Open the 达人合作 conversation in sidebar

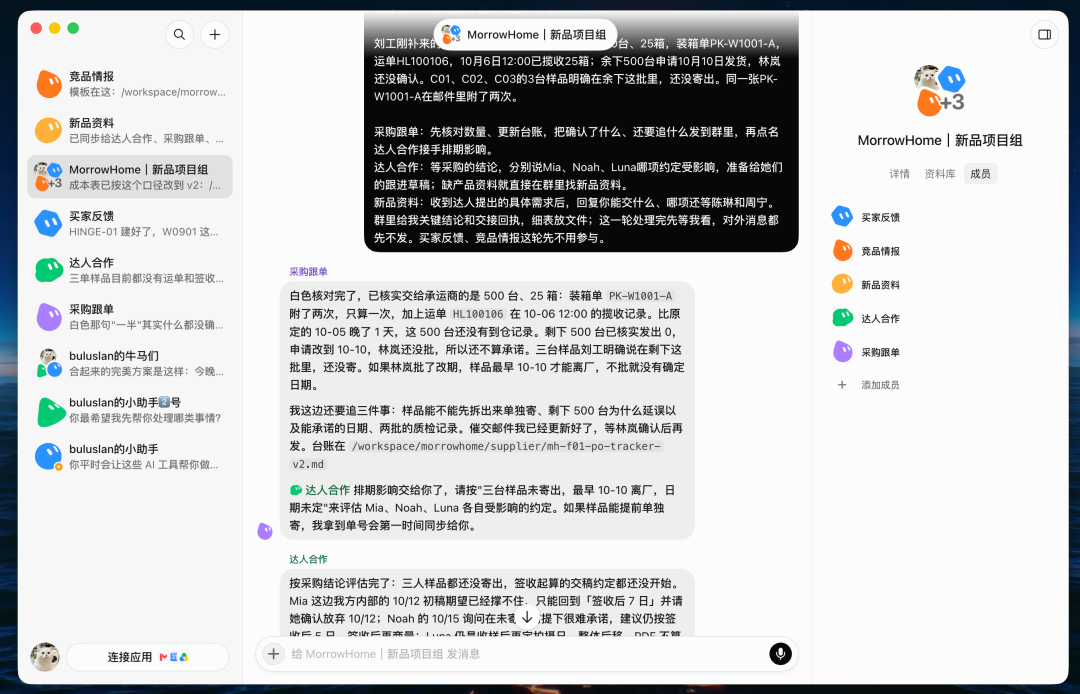coord(130,270)
